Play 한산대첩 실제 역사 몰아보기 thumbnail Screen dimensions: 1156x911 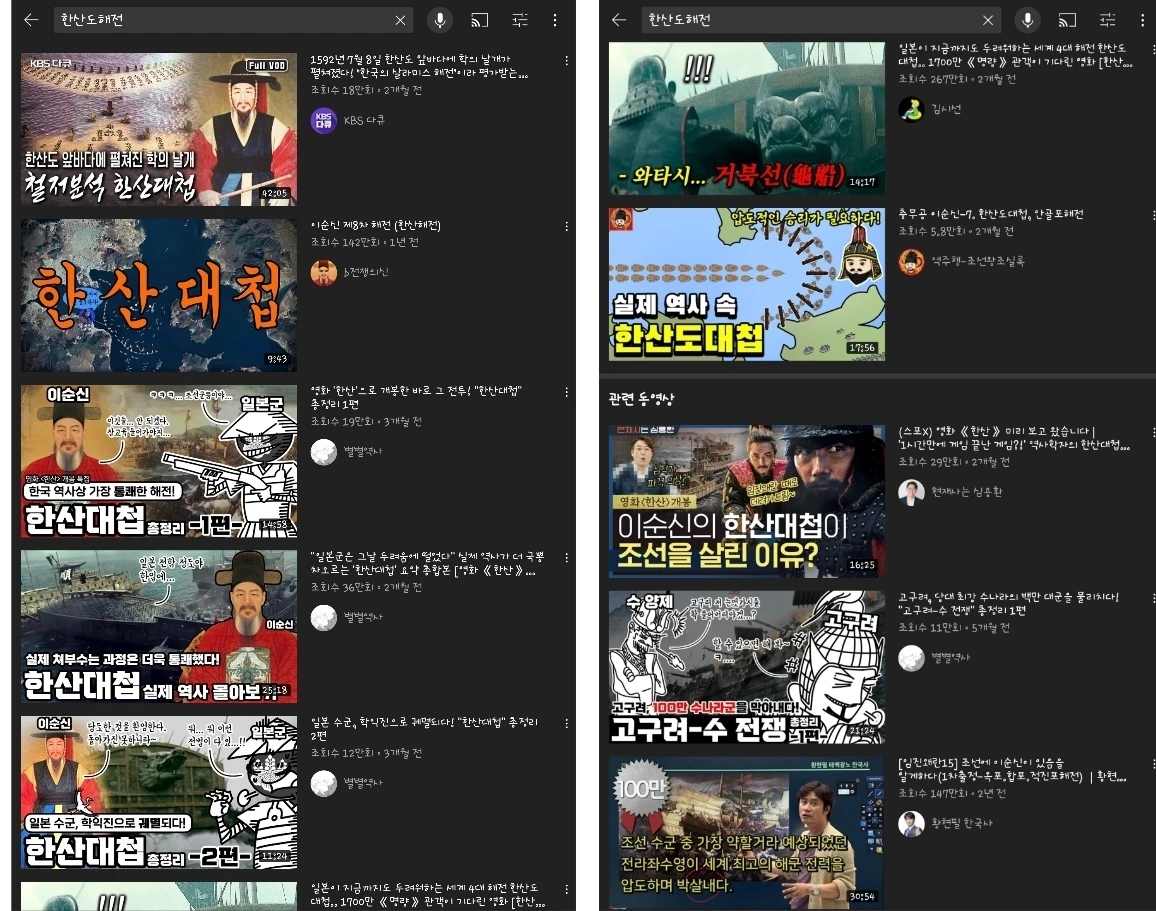pyautogui.click(x=159, y=626)
